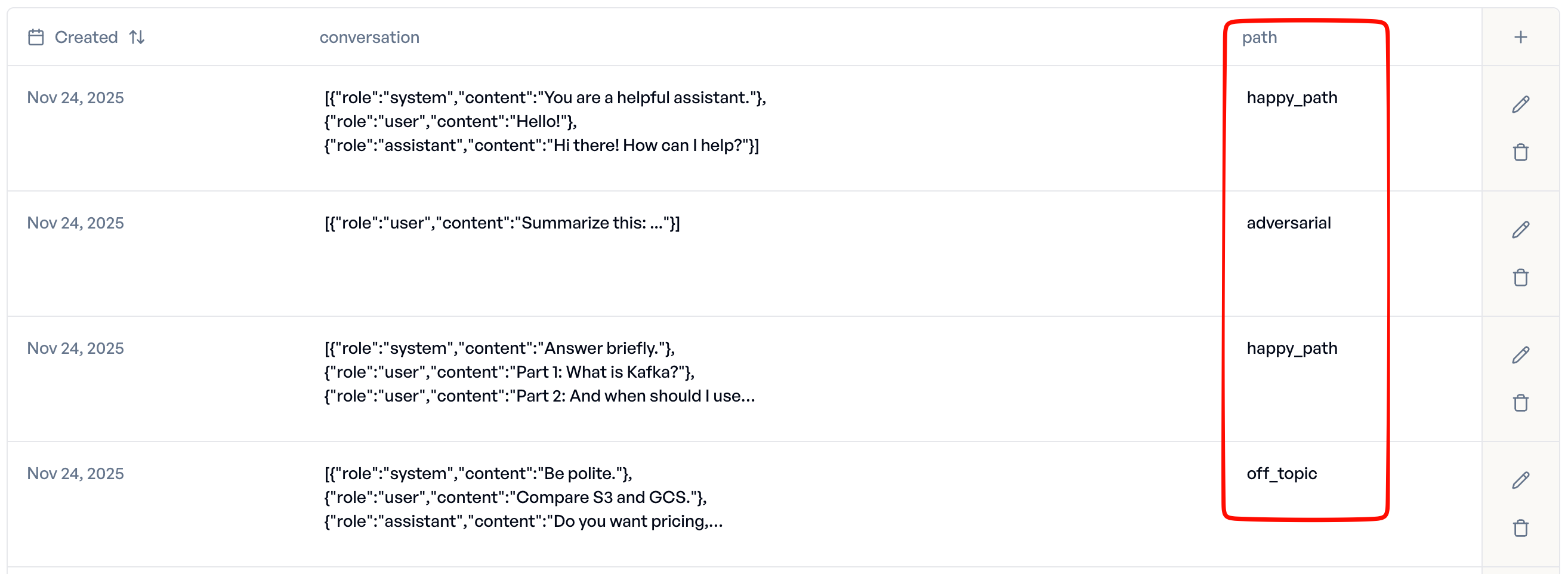
Task: Select the happy_path cell in first row
Action: 1291,97
